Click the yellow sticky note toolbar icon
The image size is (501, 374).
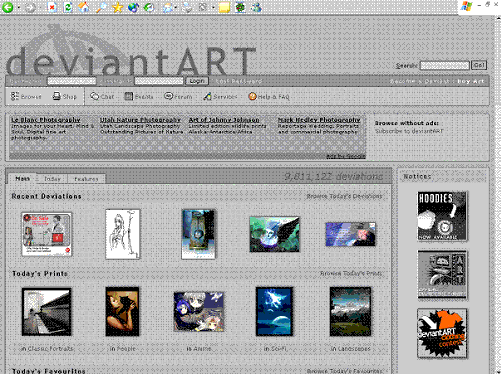[x=224, y=7]
